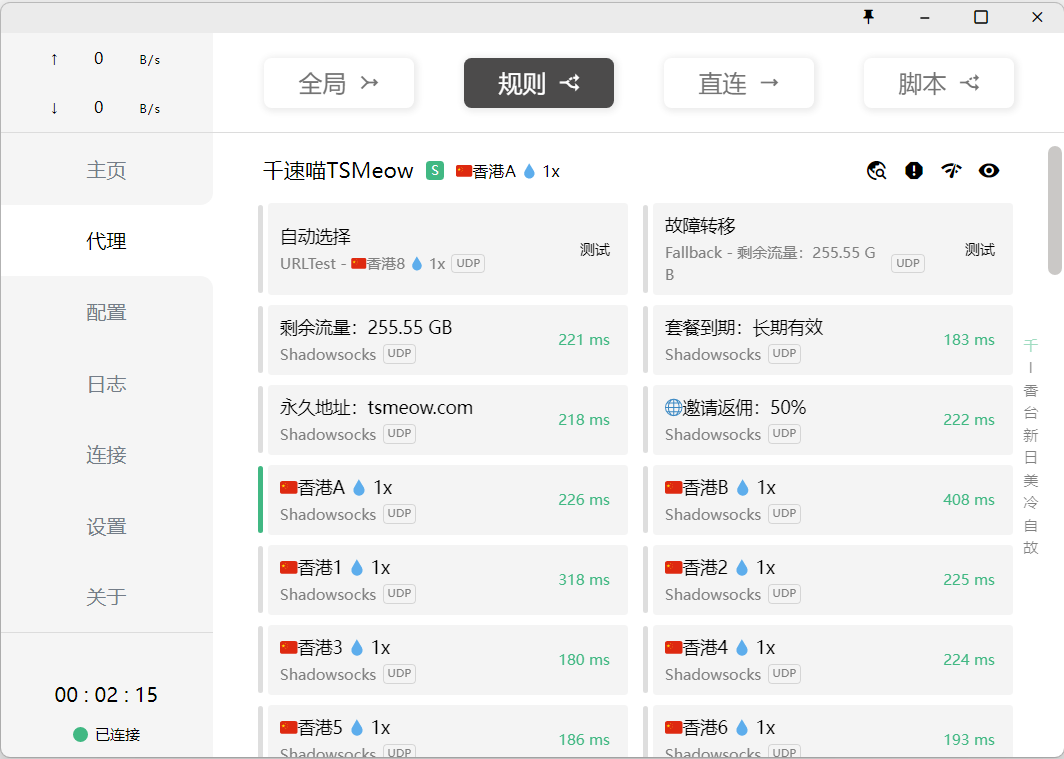Image resolution: width=1064 pixels, height=759 pixels.
Task: Run latency test with the wifi speed icon
Action: [951, 171]
